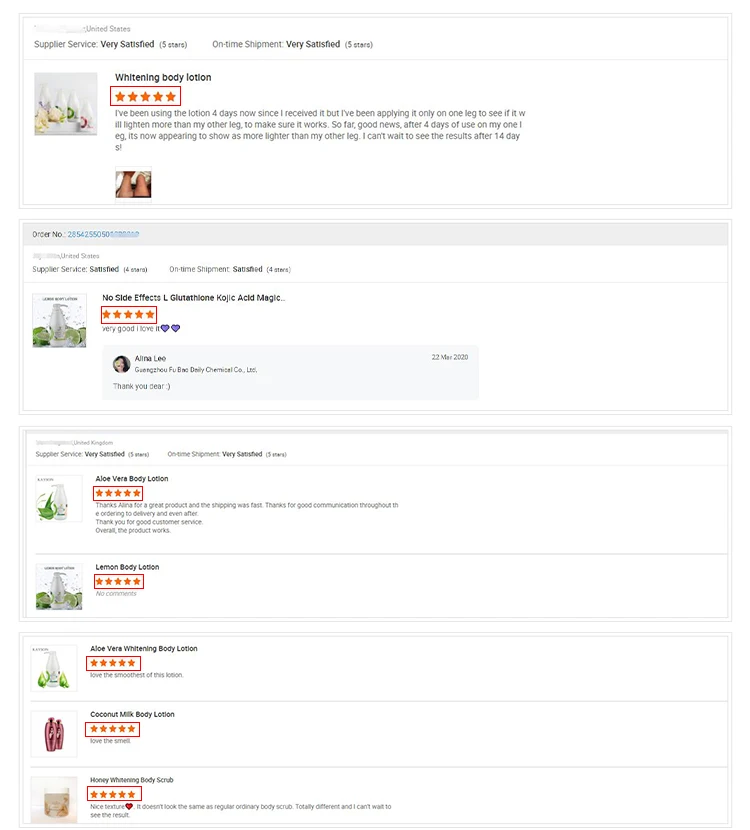Click the Whitening body lotion title
This screenshot has height=830, width=750.
pos(163,78)
